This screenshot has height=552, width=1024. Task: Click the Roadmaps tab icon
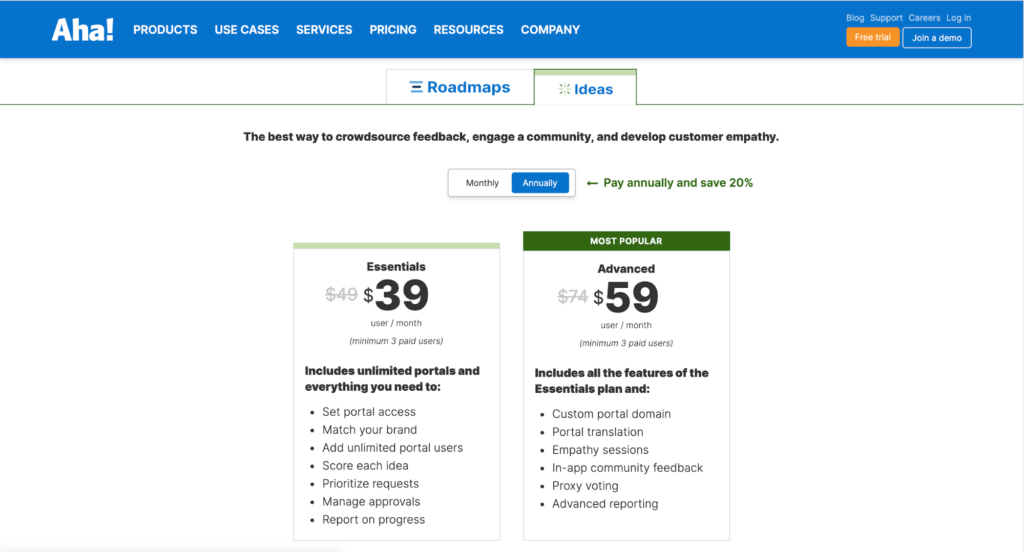click(416, 88)
